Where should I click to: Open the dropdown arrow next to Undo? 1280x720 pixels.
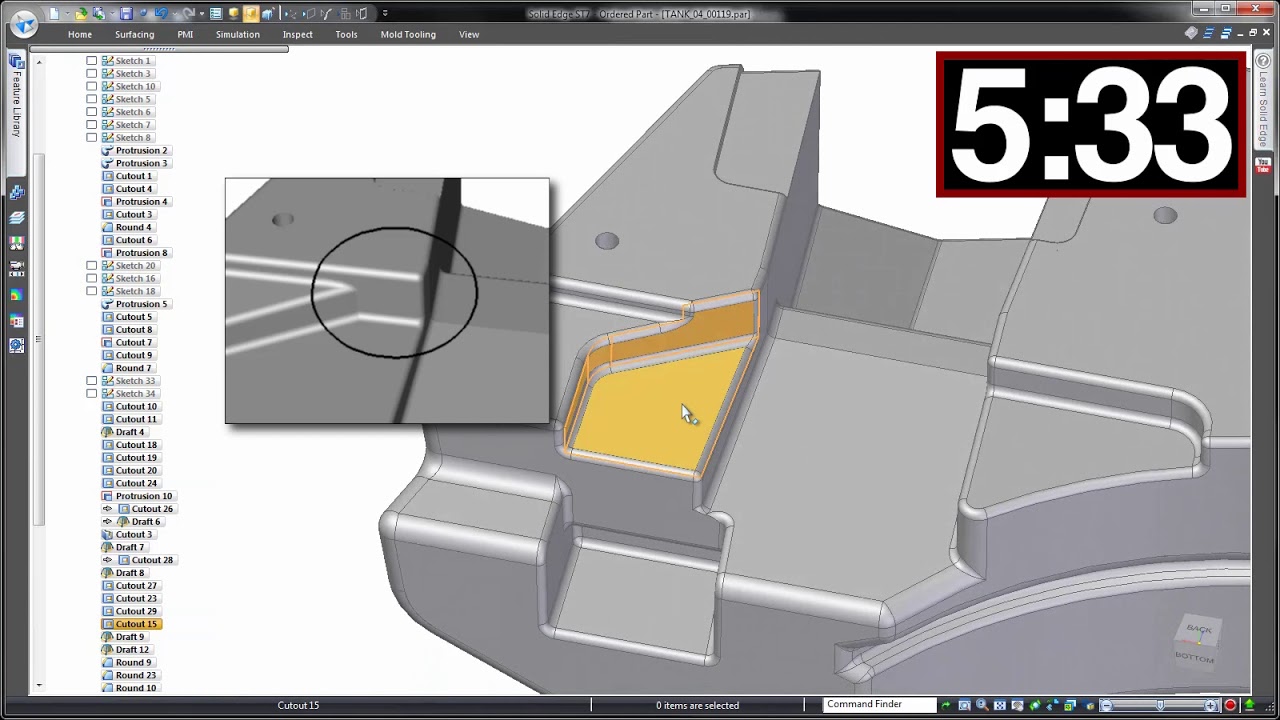[x=175, y=14]
